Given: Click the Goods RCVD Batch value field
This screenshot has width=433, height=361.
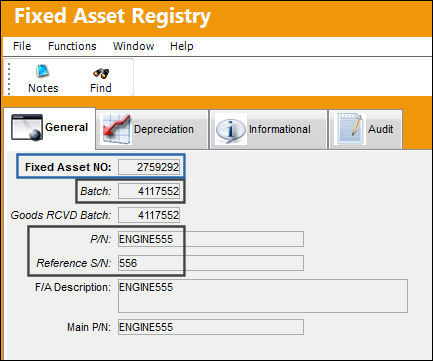Looking at the screenshot, I should pos(149,215).
